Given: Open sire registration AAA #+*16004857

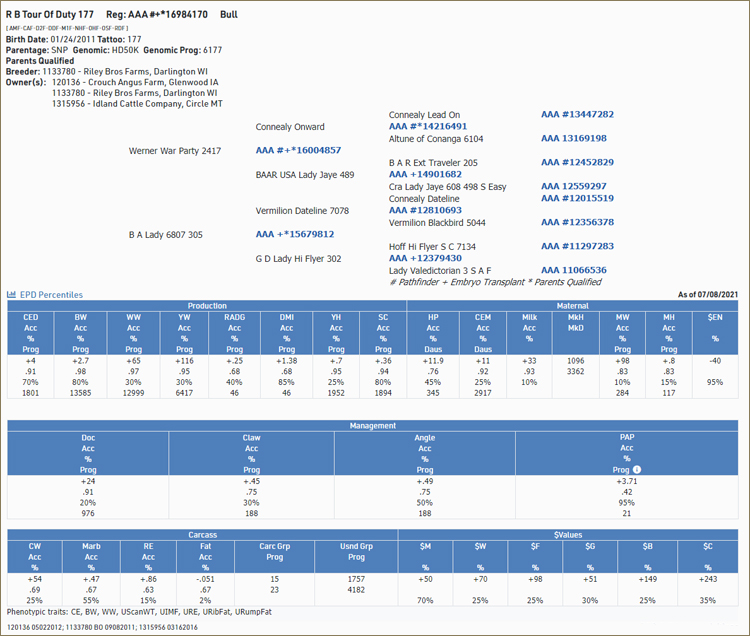Looking at the screenshot, I should point(298,151).
